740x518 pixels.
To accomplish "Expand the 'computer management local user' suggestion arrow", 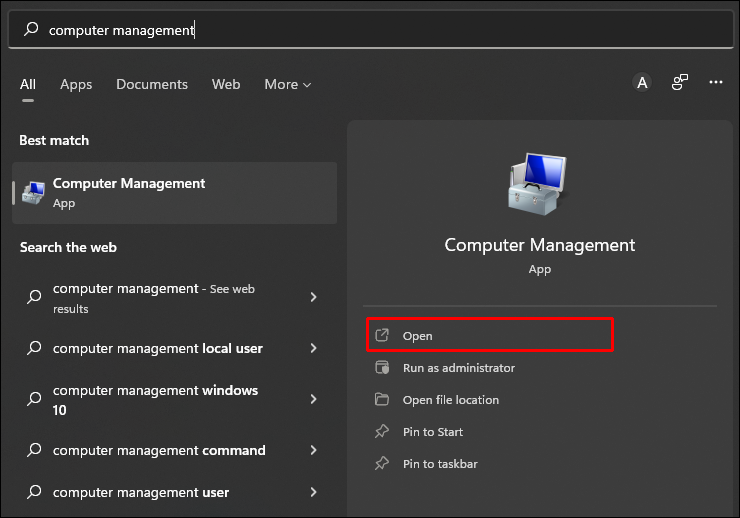I will tap(314, 348).
